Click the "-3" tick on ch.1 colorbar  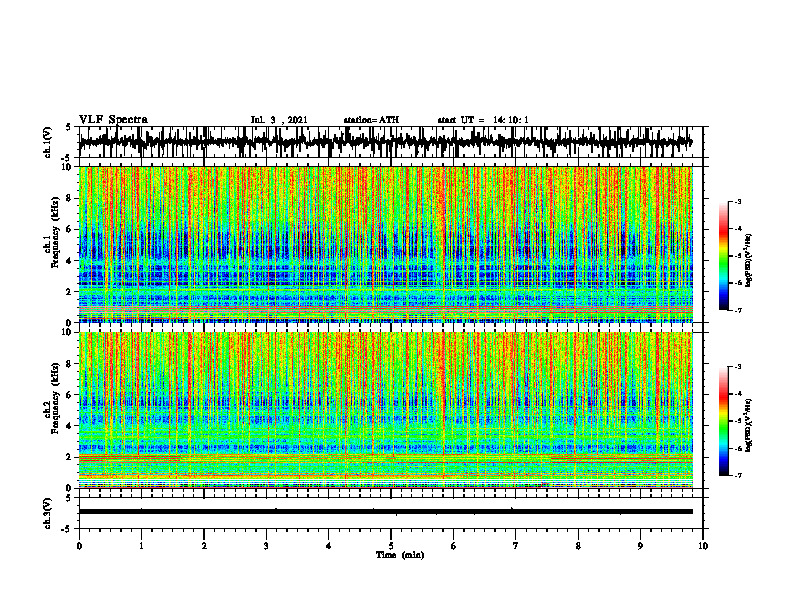coord(737,201)
